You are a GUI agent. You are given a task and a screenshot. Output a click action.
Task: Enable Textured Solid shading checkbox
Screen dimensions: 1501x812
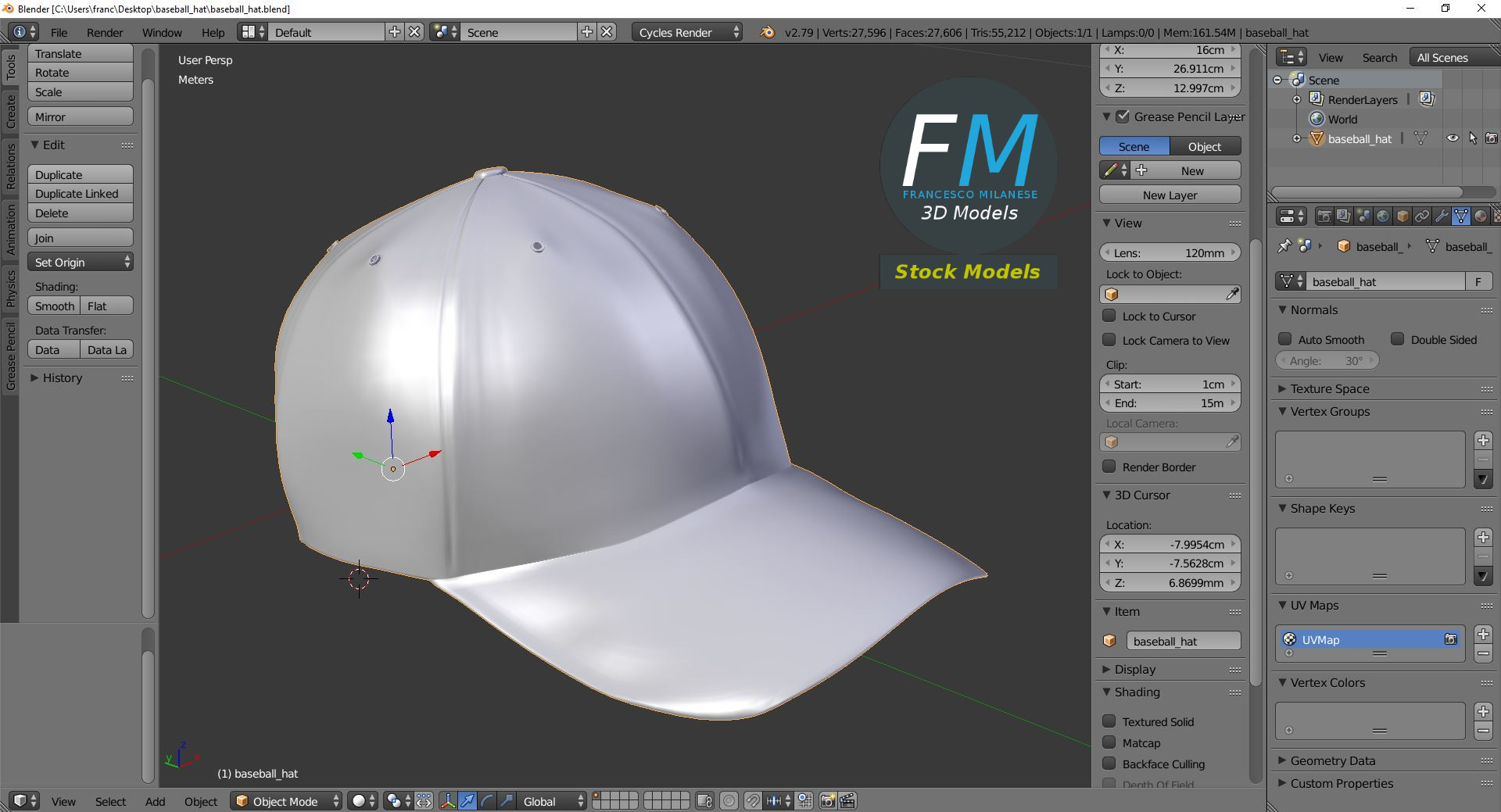click(1109, 721)
